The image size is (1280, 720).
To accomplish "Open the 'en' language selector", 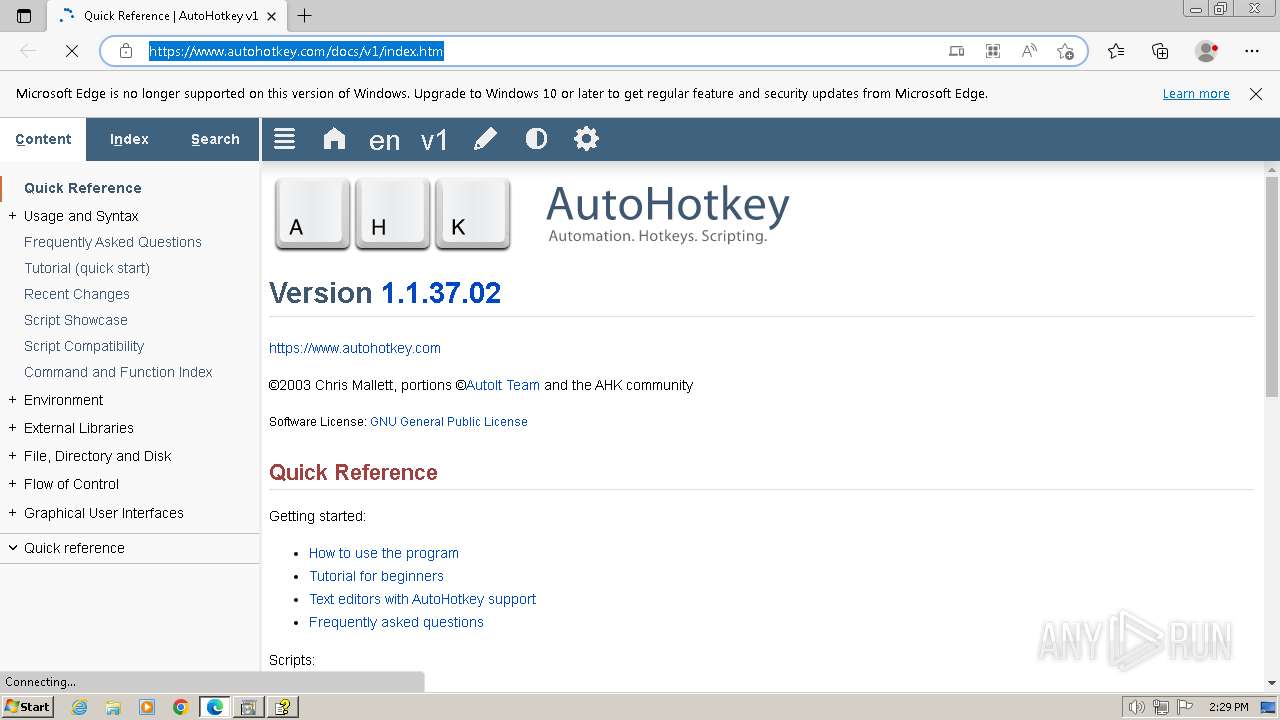I will [384, 140].
